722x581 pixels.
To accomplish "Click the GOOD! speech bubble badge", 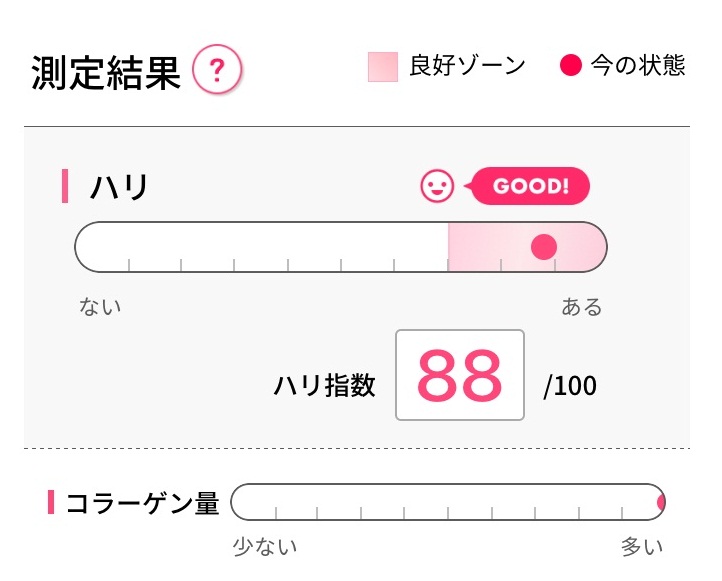I will pos(530,186).
